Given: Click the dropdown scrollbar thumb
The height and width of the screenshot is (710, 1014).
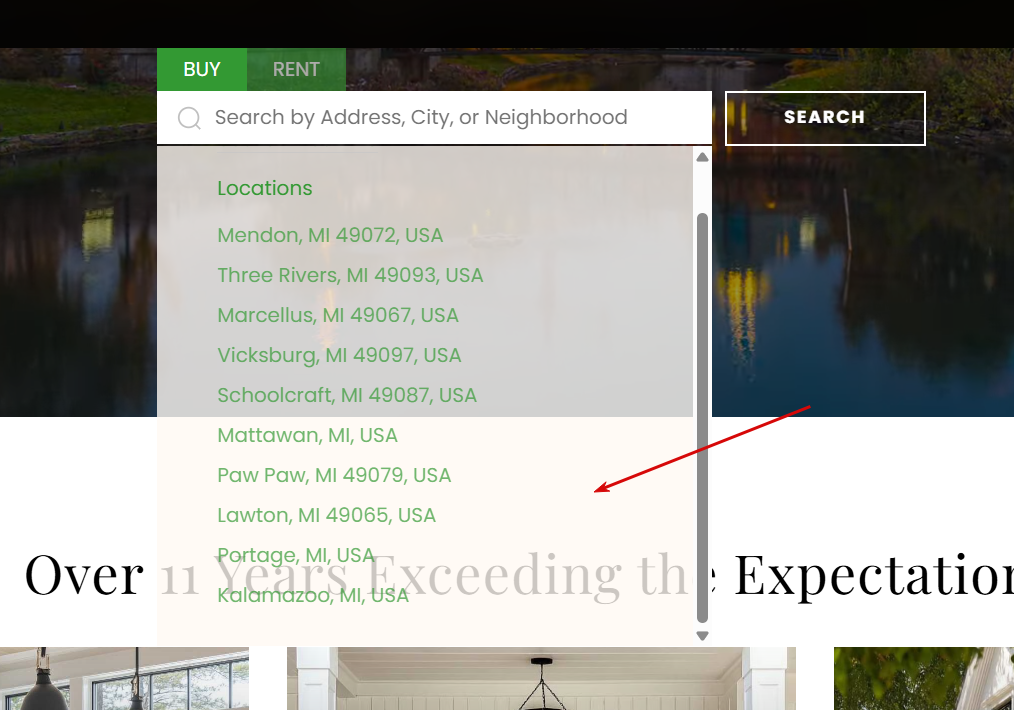Looking at the screenshot, I should click(702, 418).
